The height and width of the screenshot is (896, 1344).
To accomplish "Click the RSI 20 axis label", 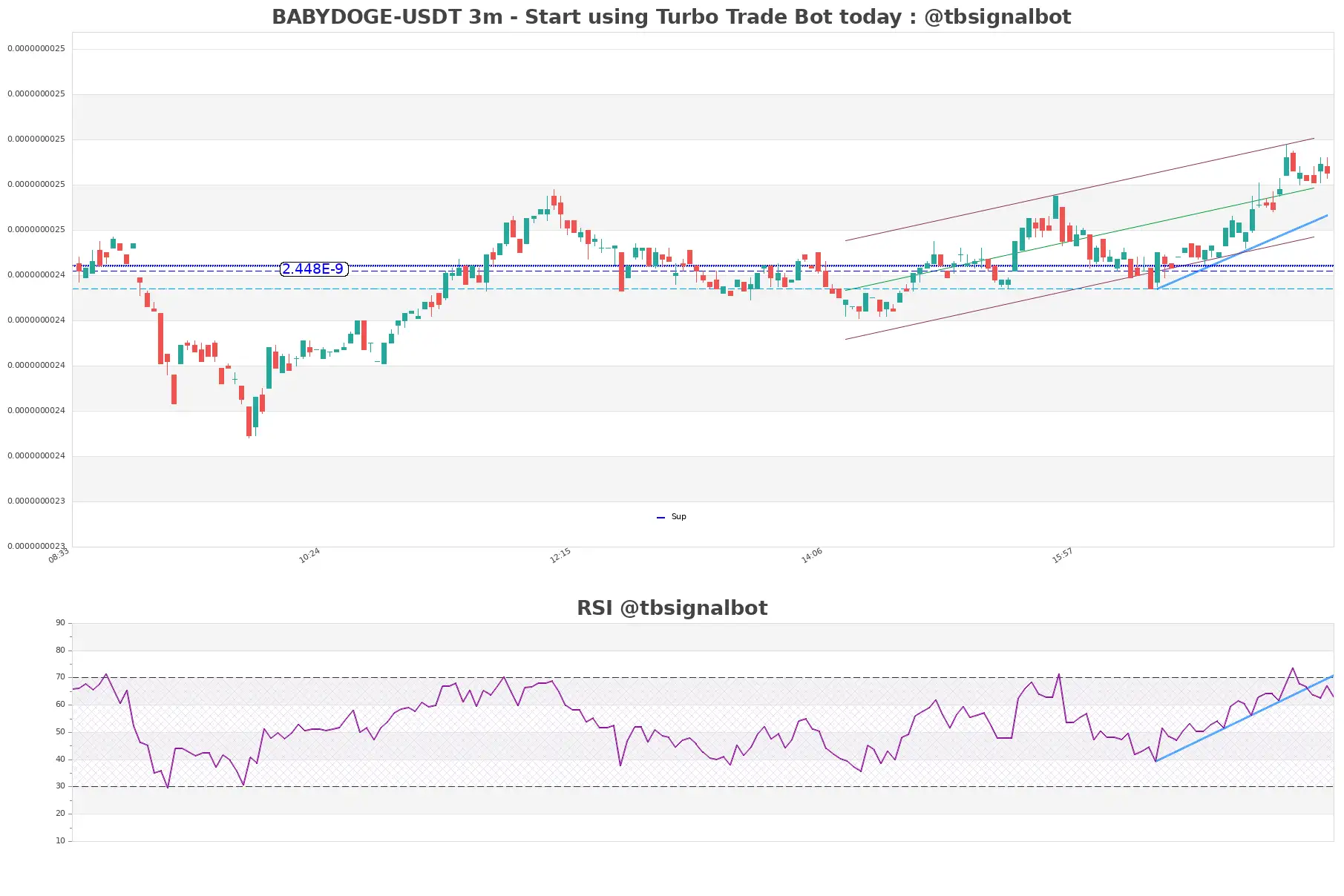I will [60, 813].
